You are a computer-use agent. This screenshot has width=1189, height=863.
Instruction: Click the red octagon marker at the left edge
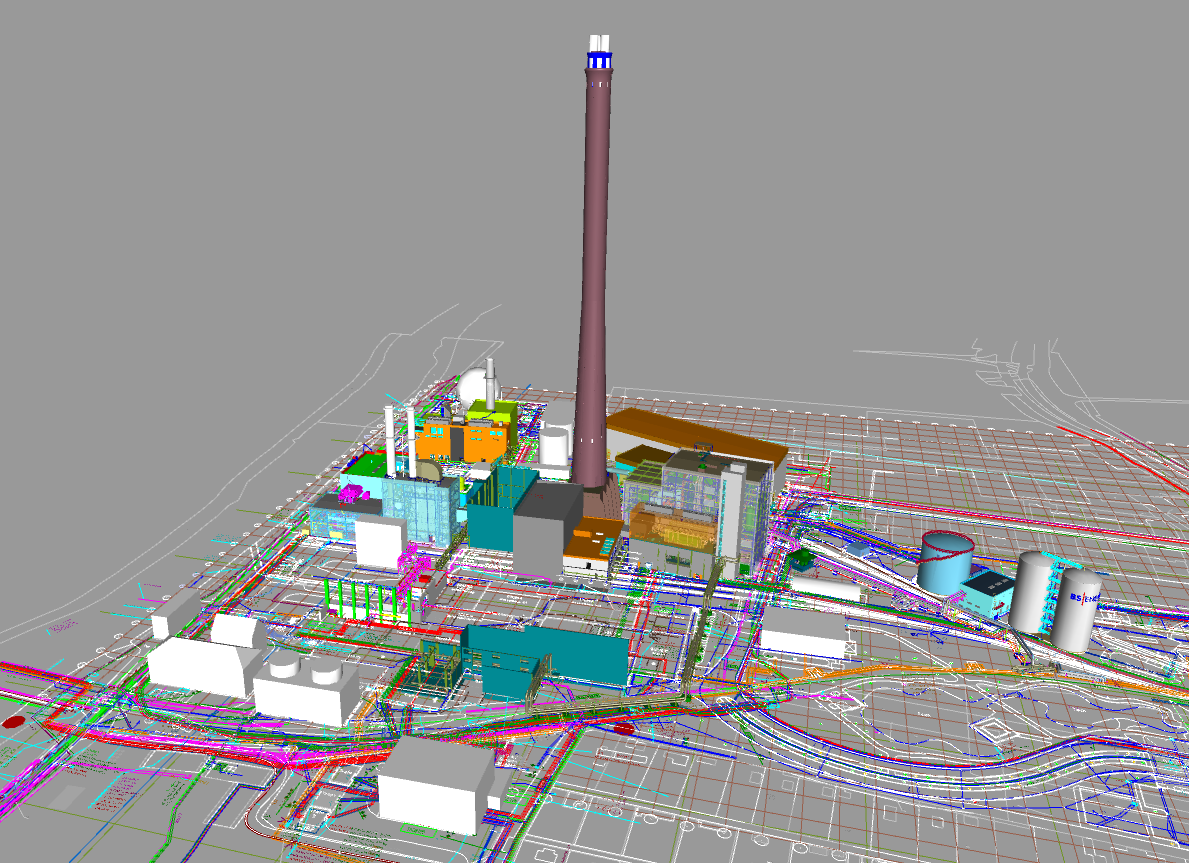point(13,721)
